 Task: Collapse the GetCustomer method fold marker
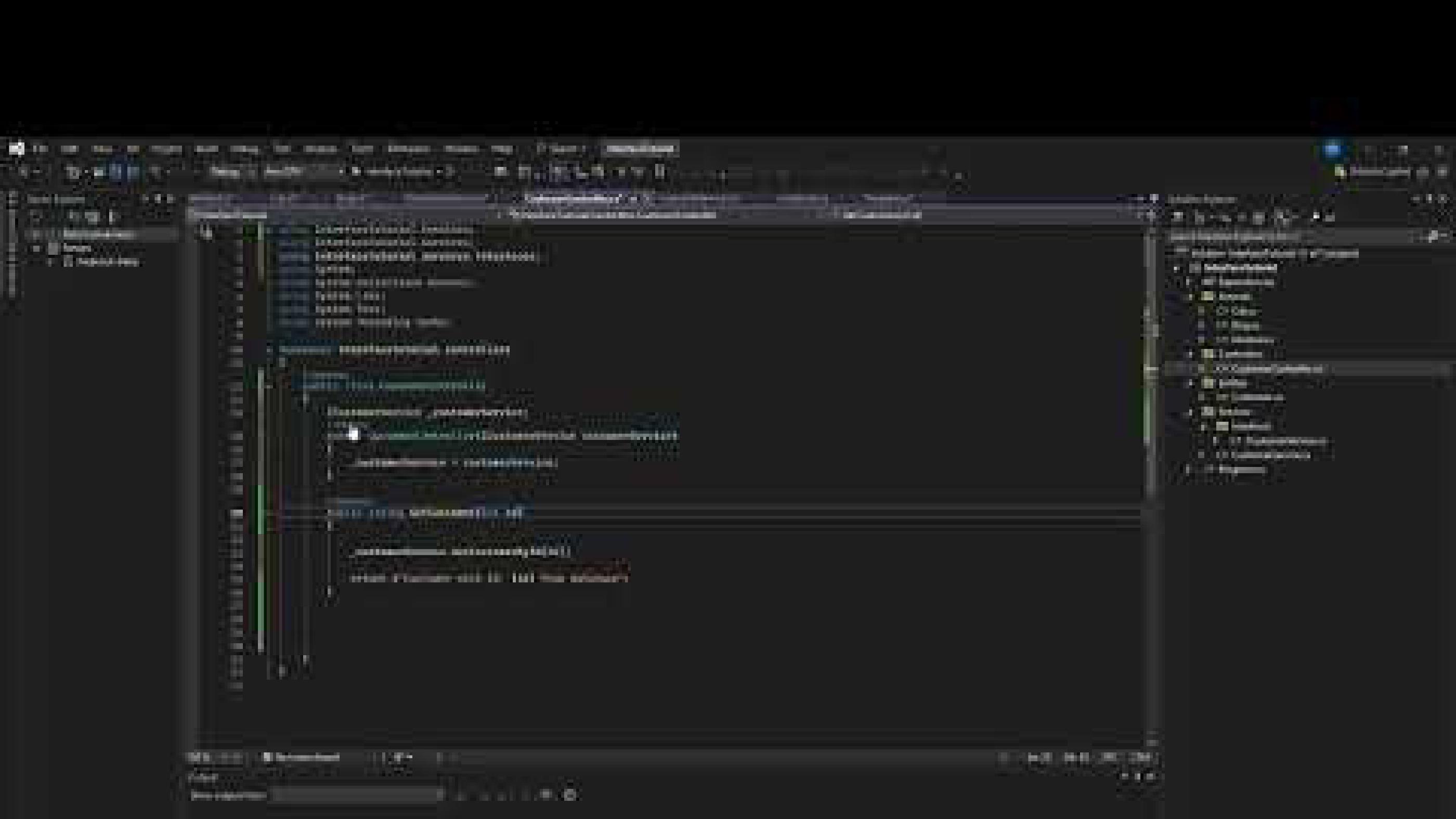(269, 513)
